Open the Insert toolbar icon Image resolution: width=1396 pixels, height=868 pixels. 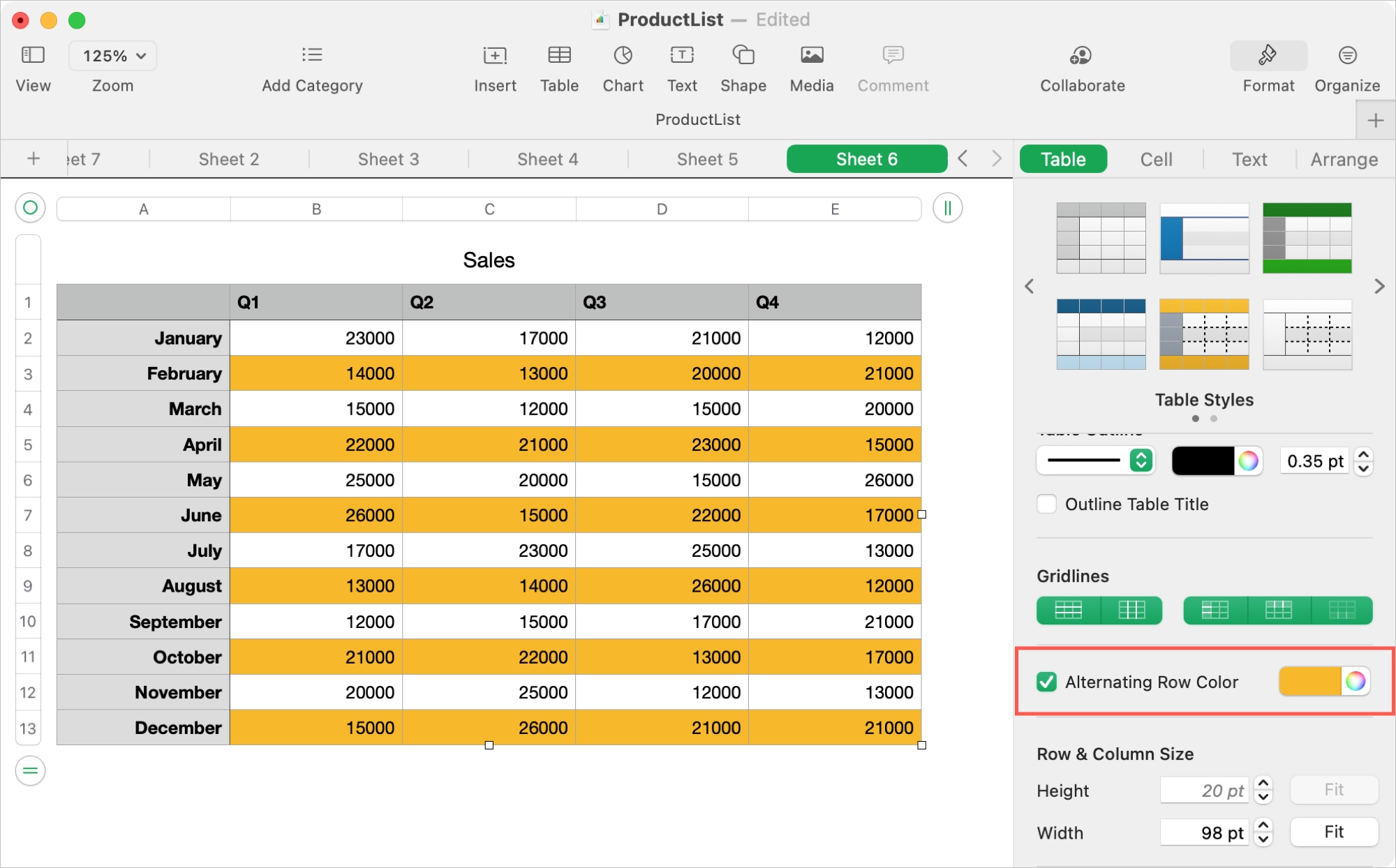[x=494, y=57]
